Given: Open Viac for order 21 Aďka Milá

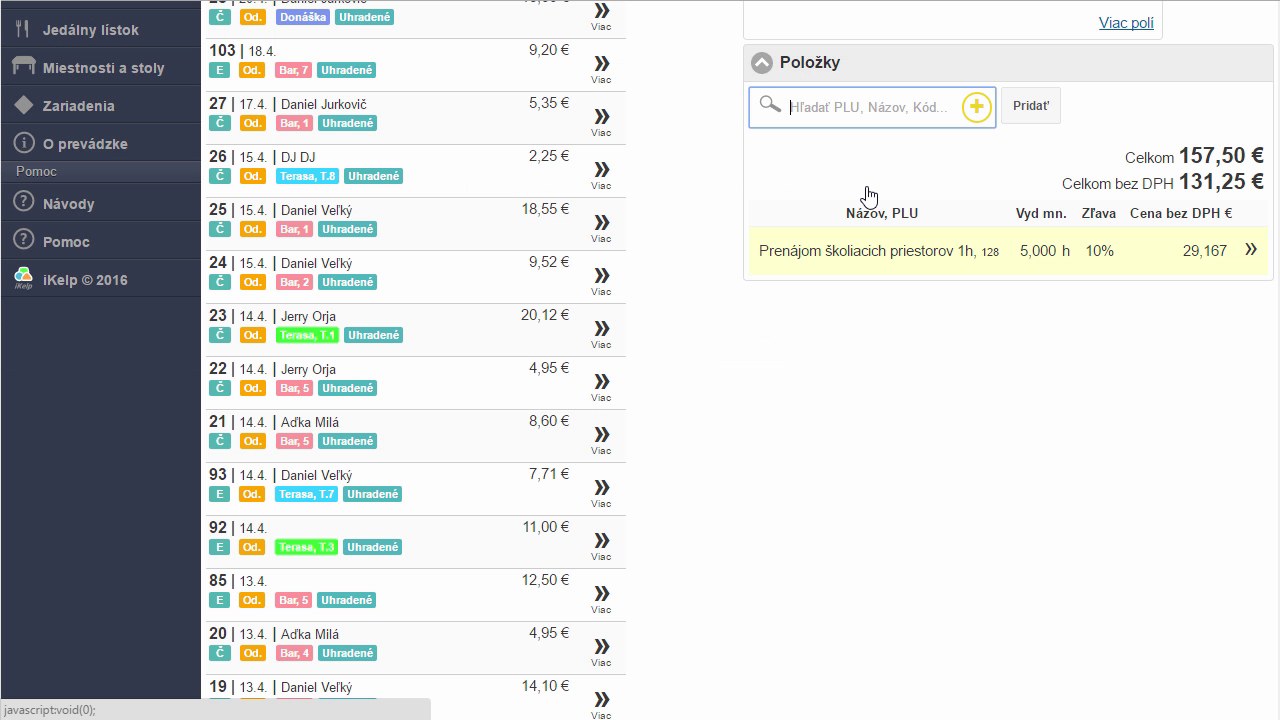Looking at the screenshot, I should pyautogui.click(x=601, y=441).
